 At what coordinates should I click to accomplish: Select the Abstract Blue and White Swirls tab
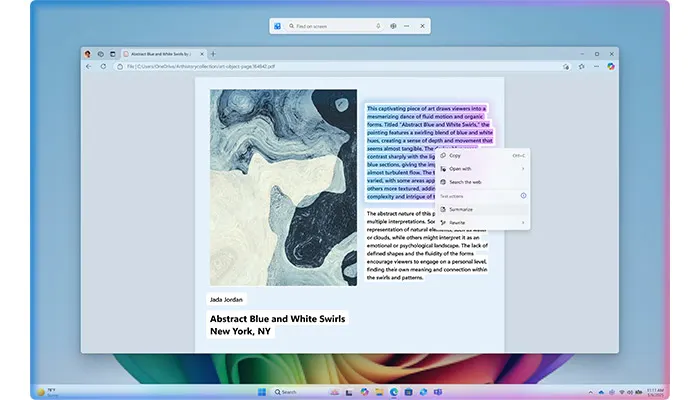click(163, 54)
